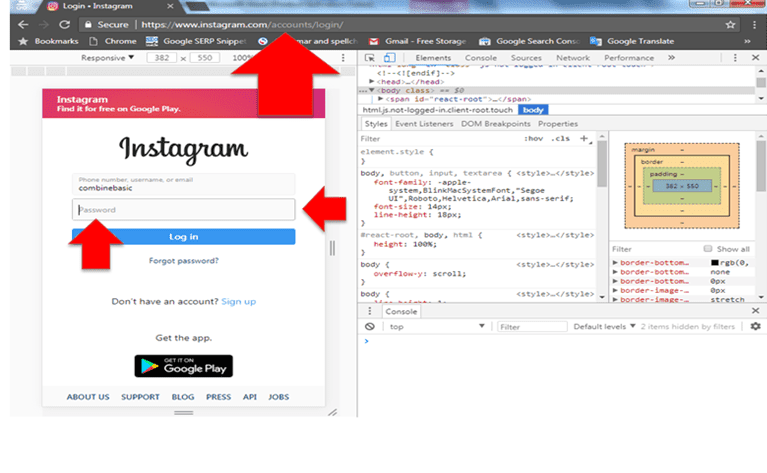Viewport: 767px width, 473px height.
Task: Open console settings with the gear icon
Action: (x=755, y=326)
